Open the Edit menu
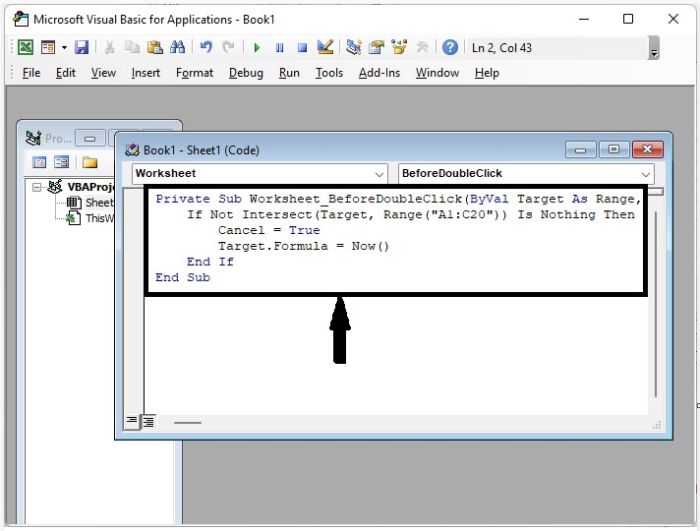The height and width of the screenshot is (531, 700). (x=66, y=73)
